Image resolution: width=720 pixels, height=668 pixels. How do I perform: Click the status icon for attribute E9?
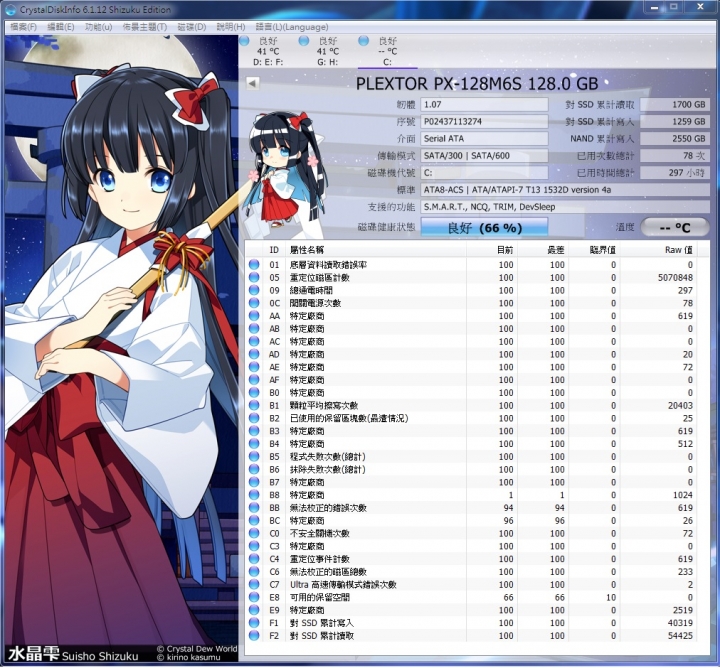[x=253, y=610]
